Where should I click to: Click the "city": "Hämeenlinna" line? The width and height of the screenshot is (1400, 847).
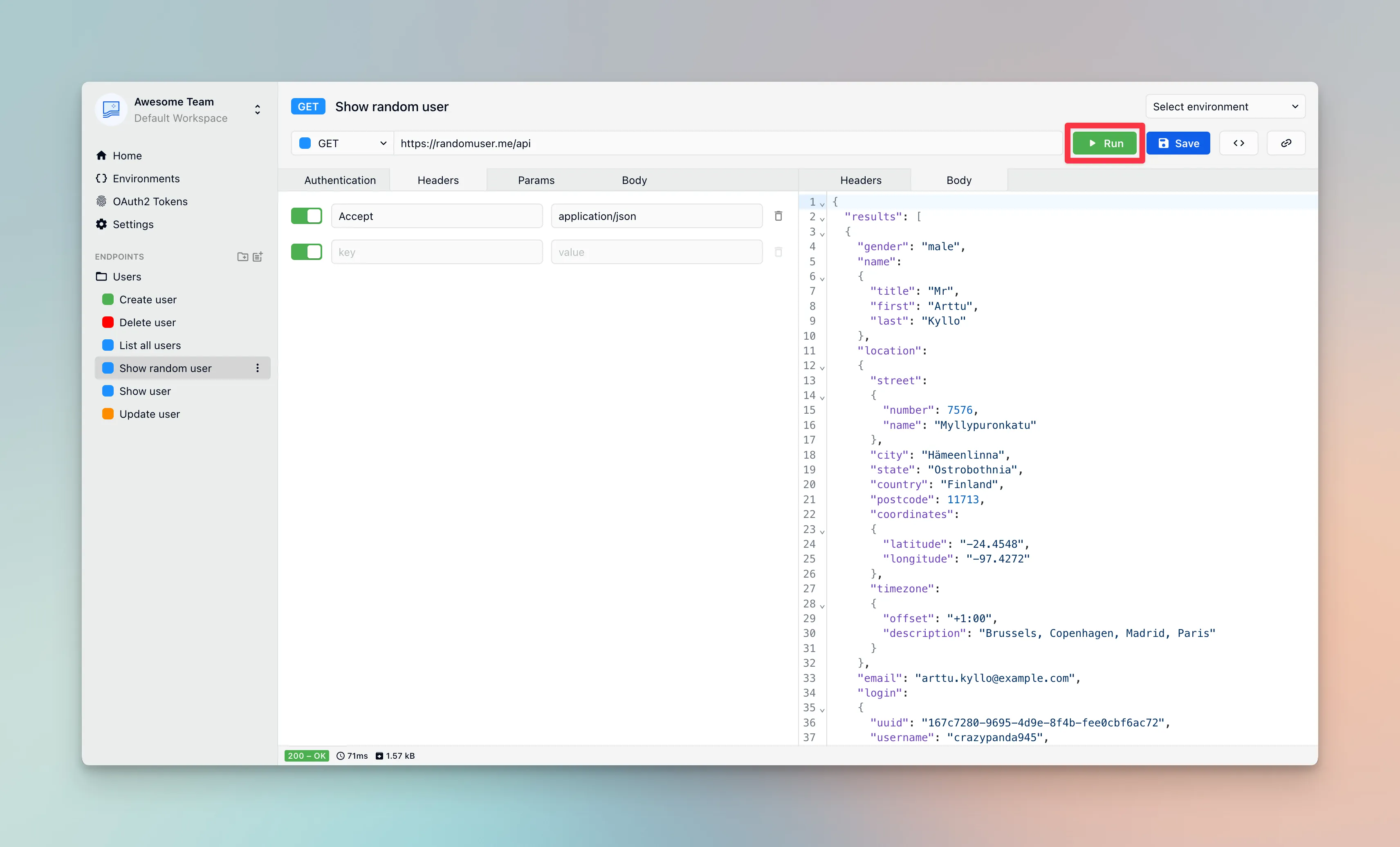[940, 455]
